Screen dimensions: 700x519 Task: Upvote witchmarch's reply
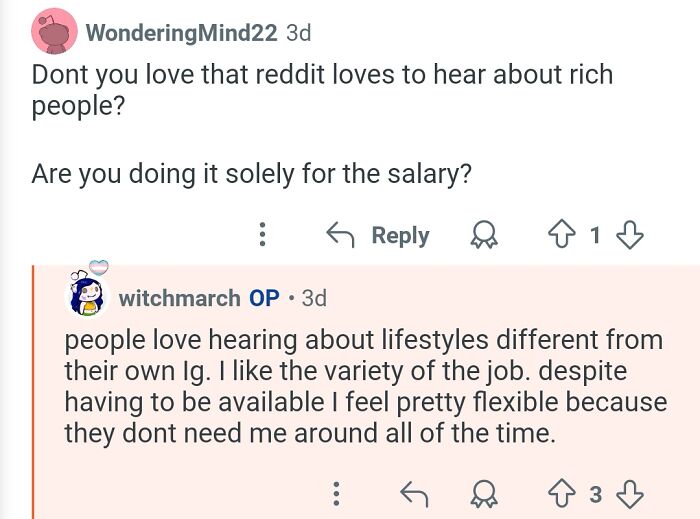[x=565, y=493]
